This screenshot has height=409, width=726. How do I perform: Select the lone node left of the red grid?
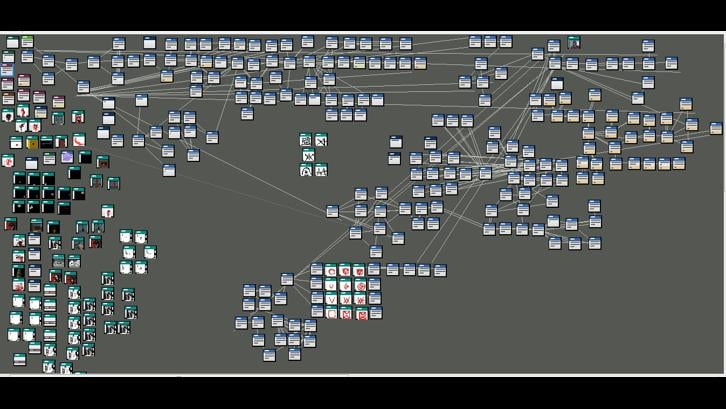(x=287, y=279)
